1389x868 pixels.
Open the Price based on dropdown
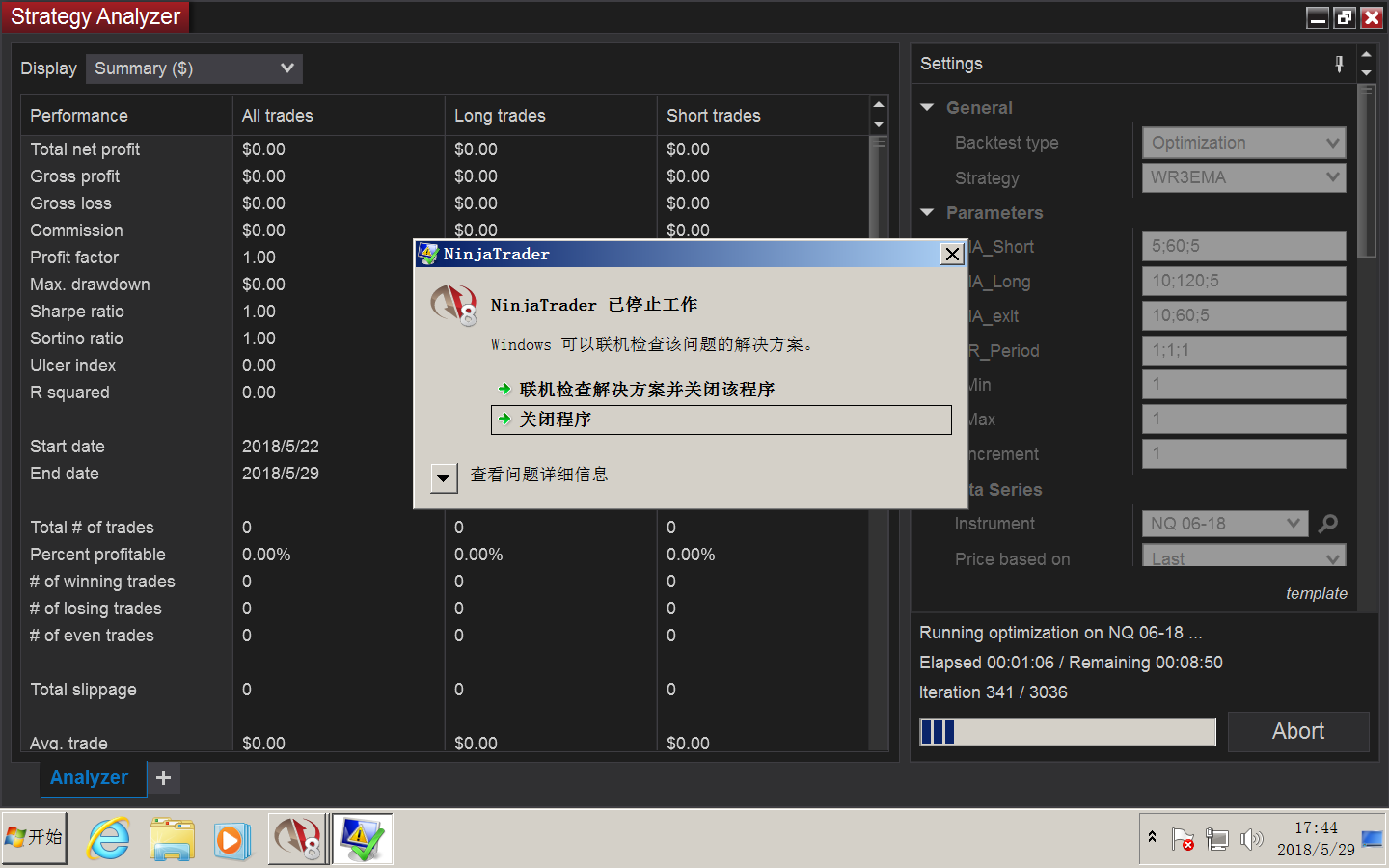1243,556
